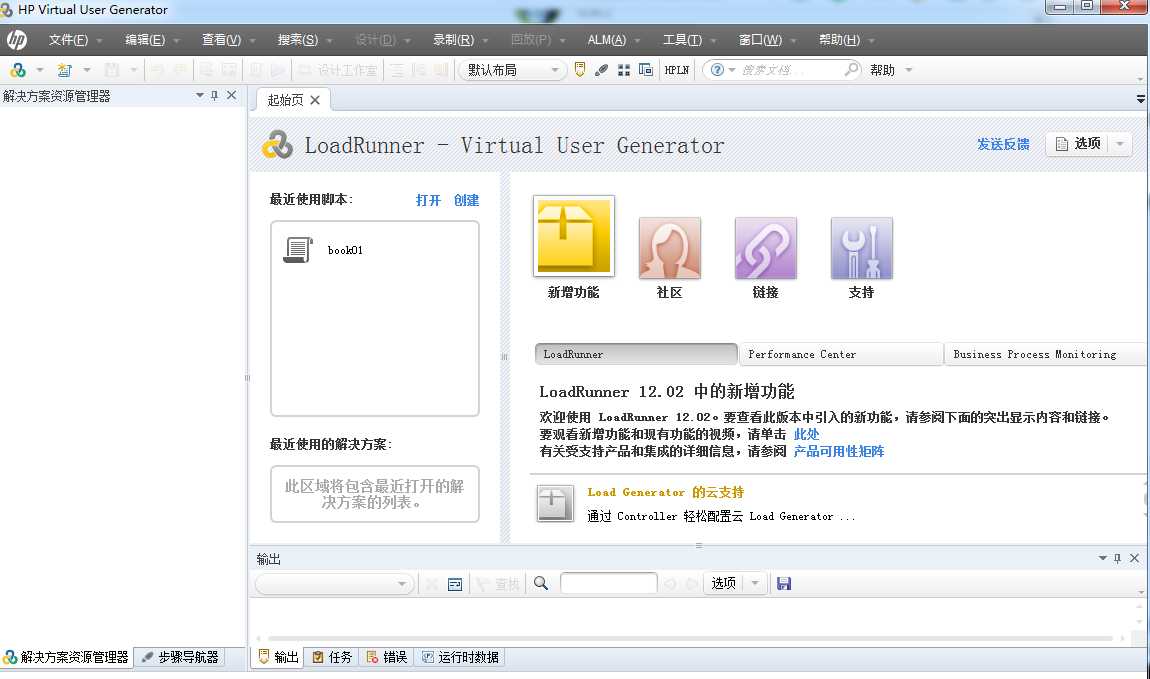Select the Business Process Monitoring tab
This screenshot has width=1150, height=679.
(x=1046, y=354)
